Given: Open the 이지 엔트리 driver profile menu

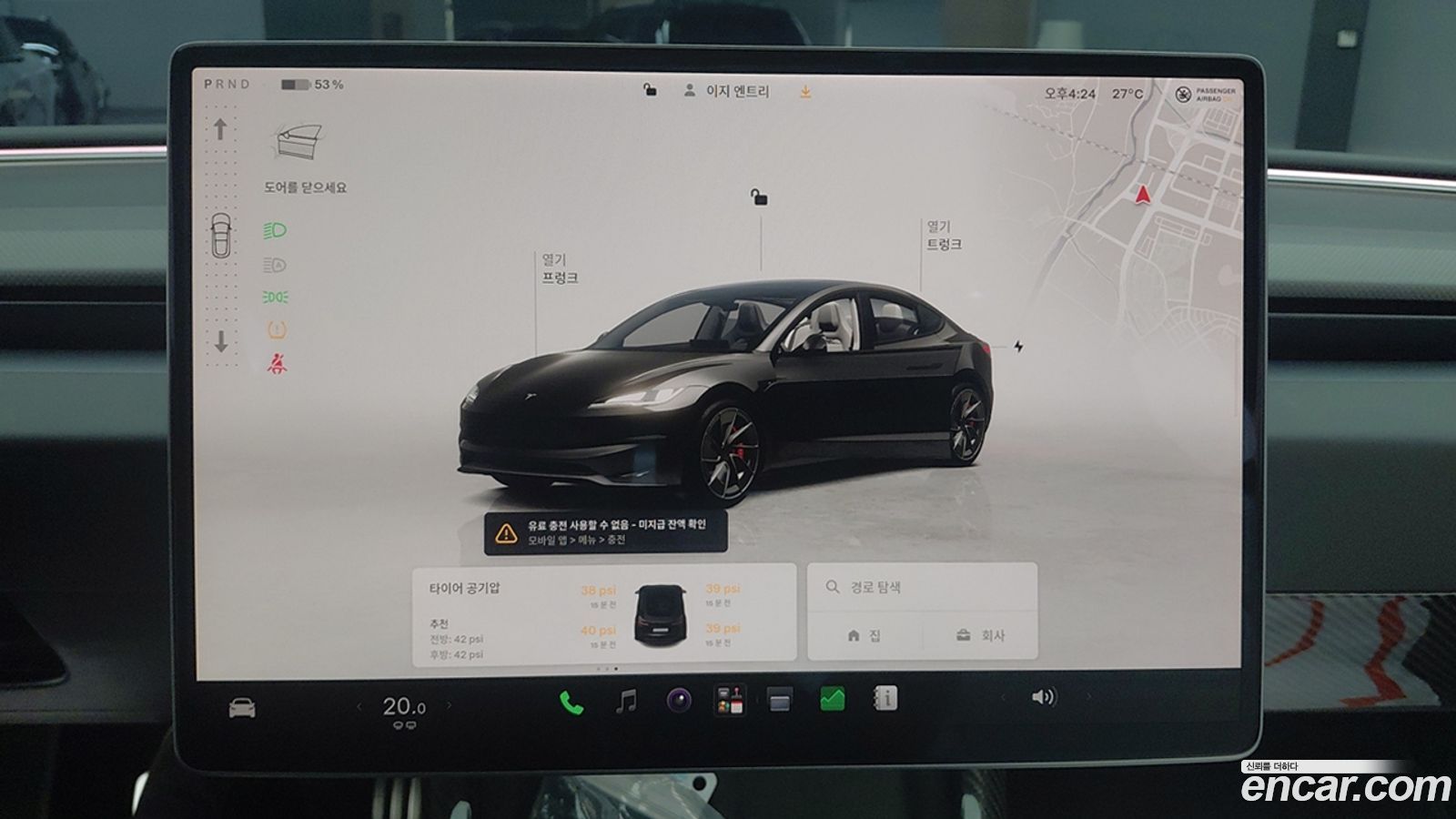Looking at the screenshot, I should (x=726, y=91).
